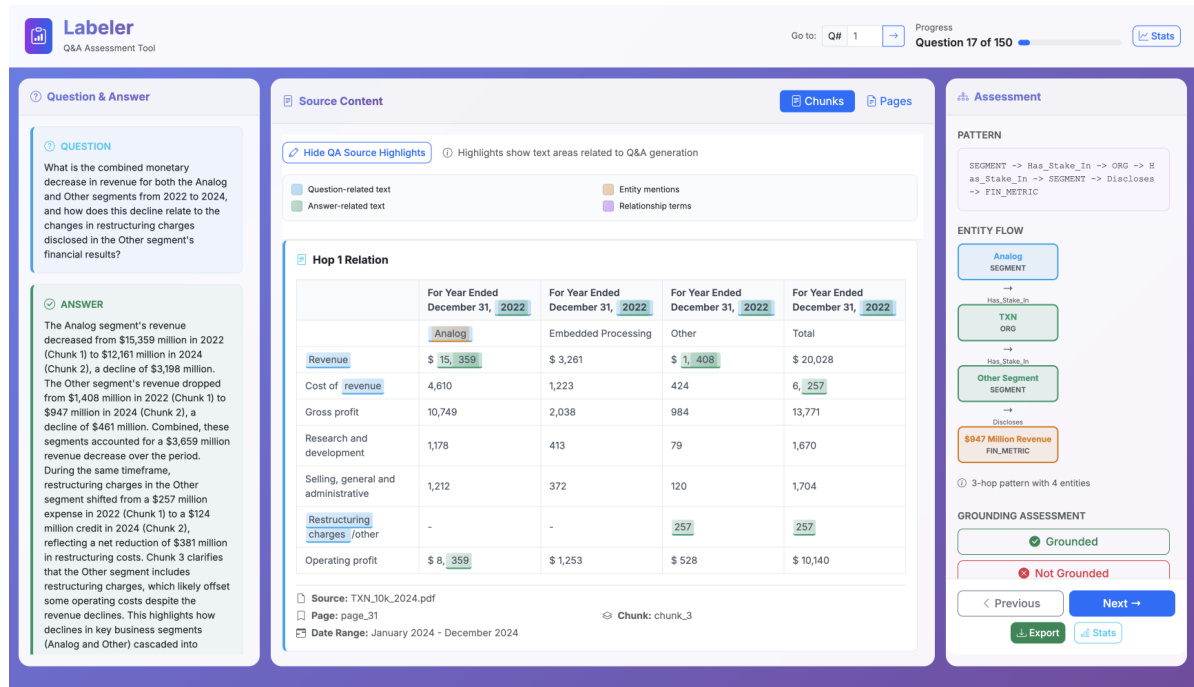Viewport: 1194px width, 687px height.
Task: Click the Q# number input field
Action: (x=864, y=36)
